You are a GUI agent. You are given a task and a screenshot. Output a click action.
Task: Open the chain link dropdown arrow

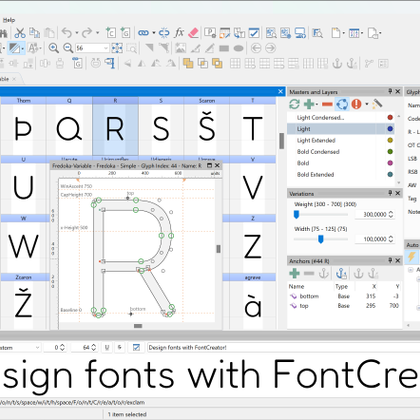[x=154, y=33]
